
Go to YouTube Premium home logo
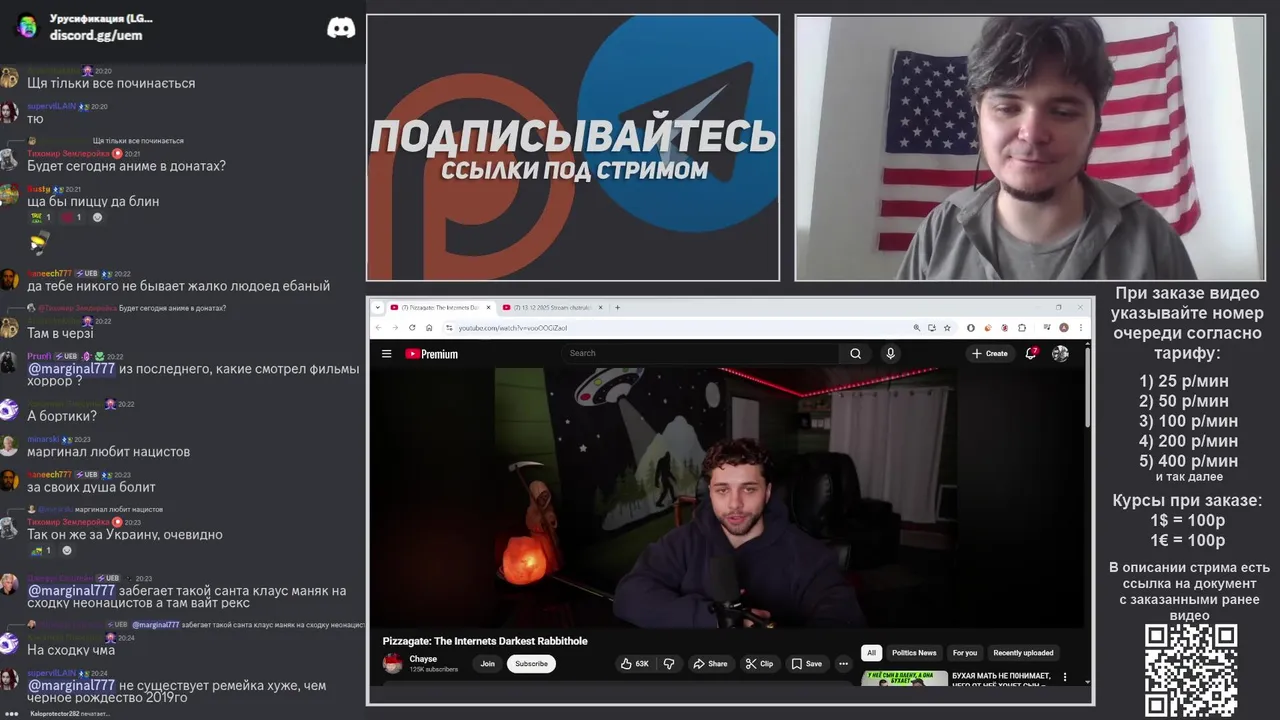click(x=431, y=353)
